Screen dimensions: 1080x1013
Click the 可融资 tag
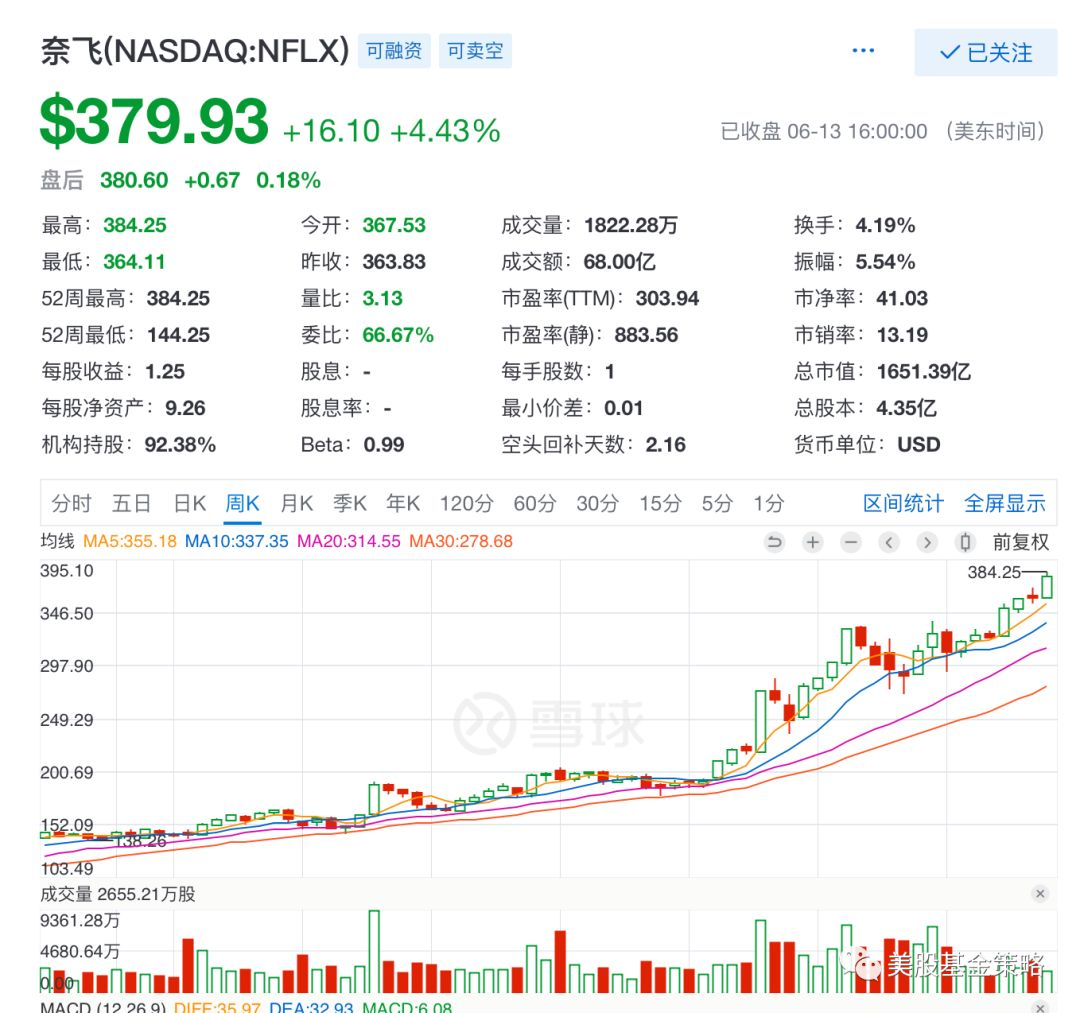pyautogui.click(x=394, y=50)
